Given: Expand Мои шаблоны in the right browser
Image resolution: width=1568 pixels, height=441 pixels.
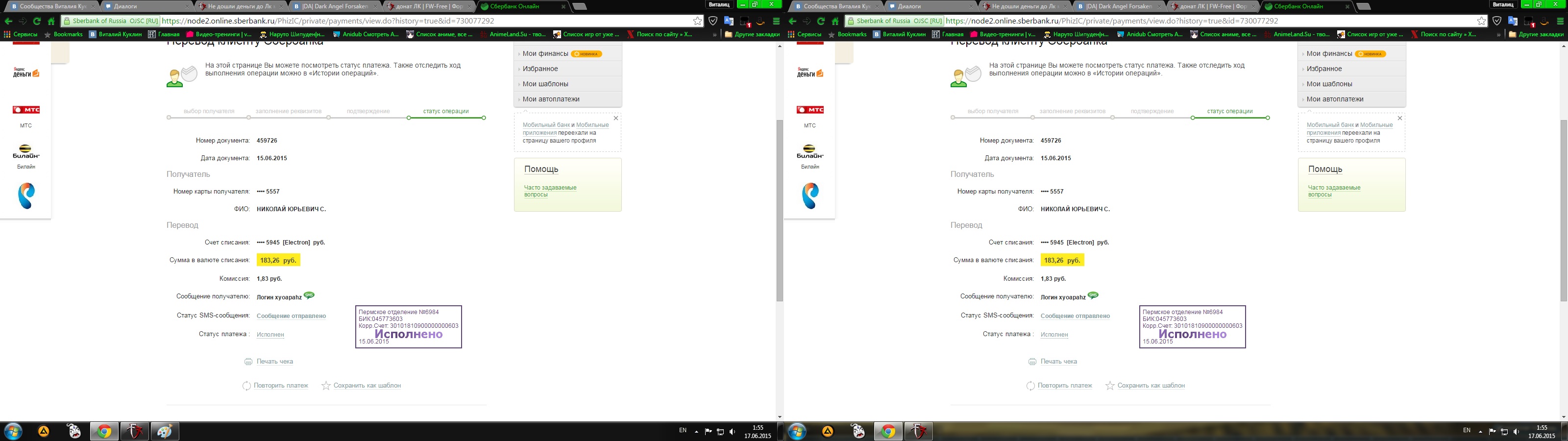Looking at the screenshot, I should click(x=1329, y=84).
